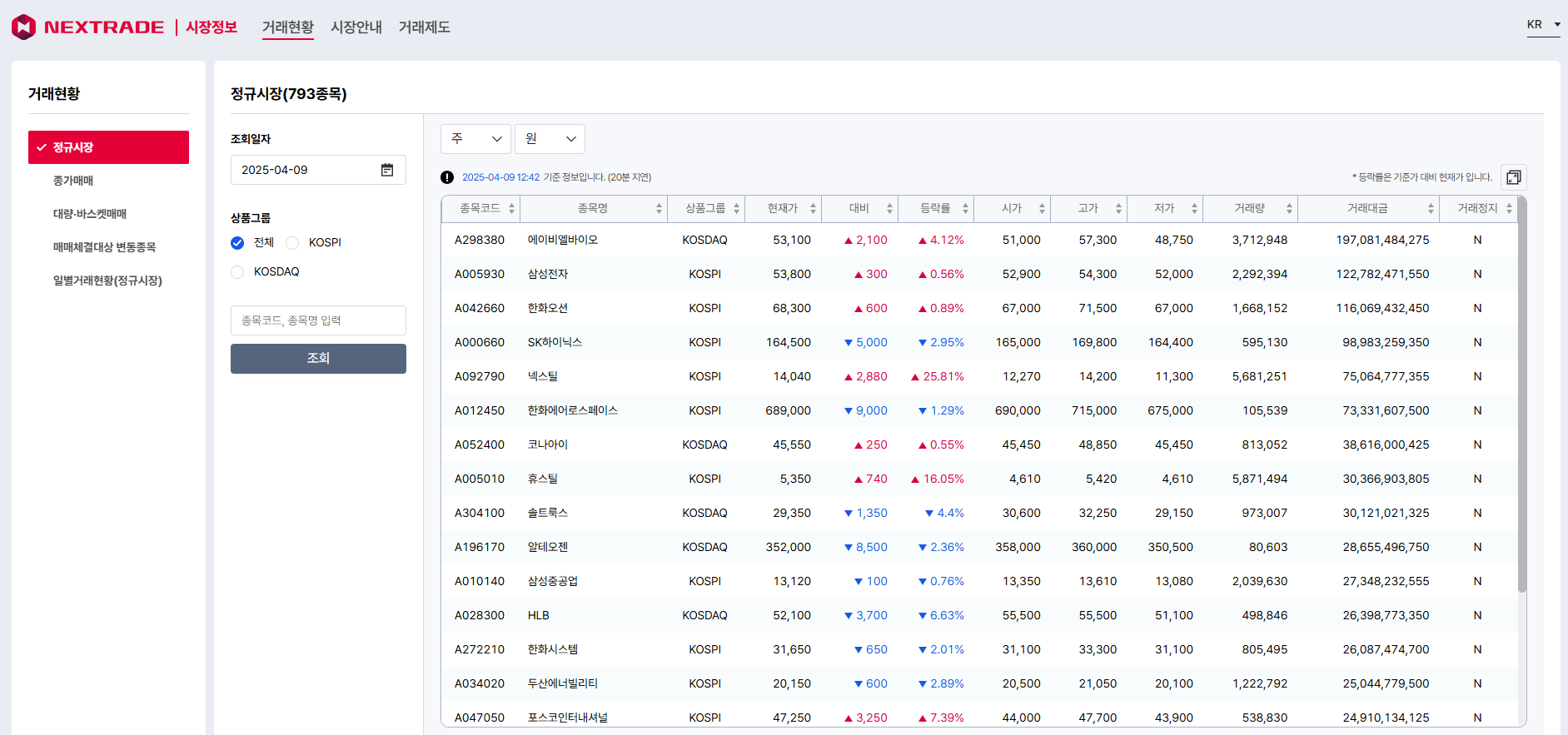Select the KOSDAQ radio button

(237, 272)
